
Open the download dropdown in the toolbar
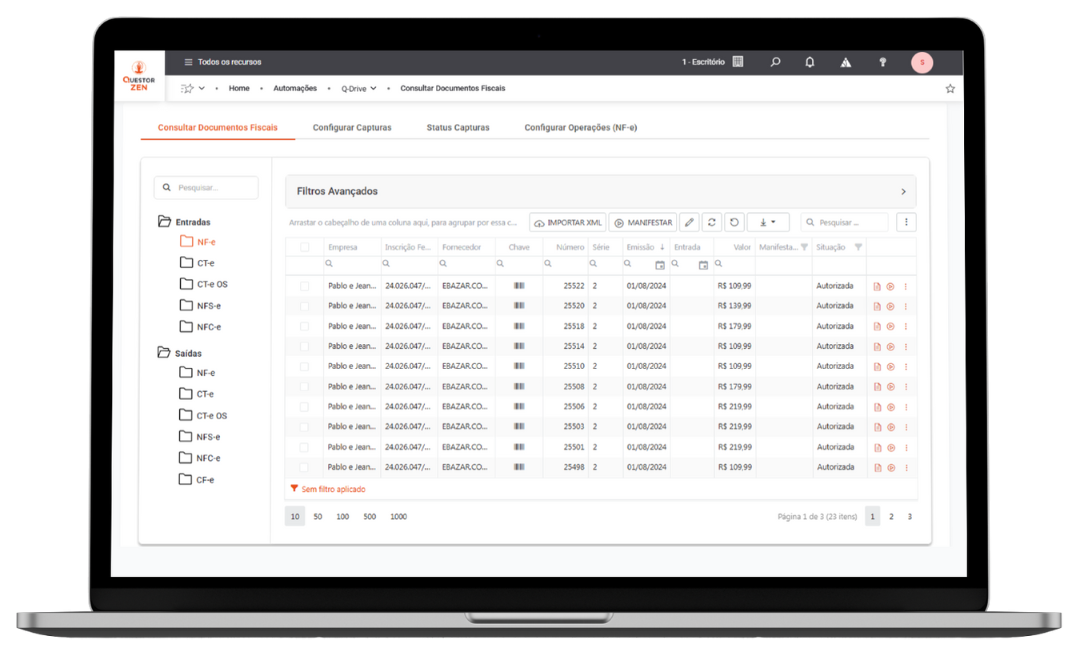coord(768,222)
